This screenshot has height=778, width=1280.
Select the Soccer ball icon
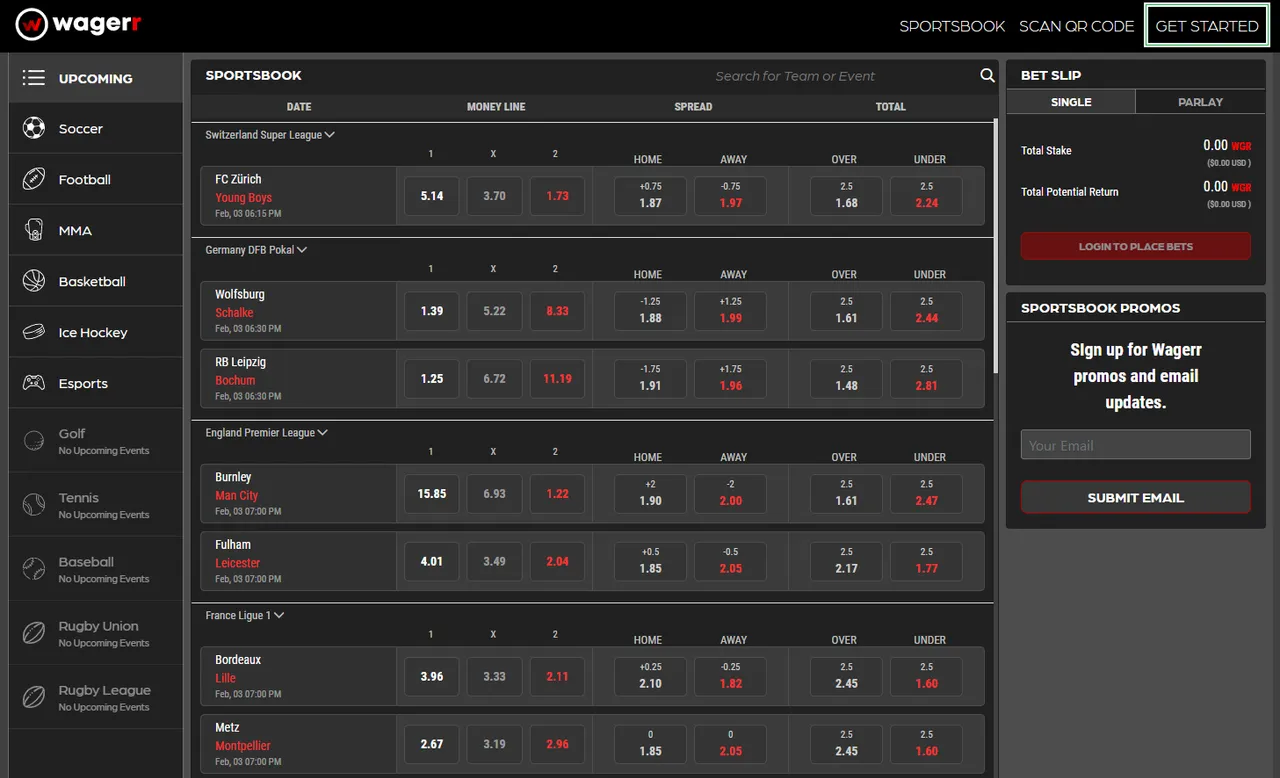pyautogui.click(x=34, y=128)
